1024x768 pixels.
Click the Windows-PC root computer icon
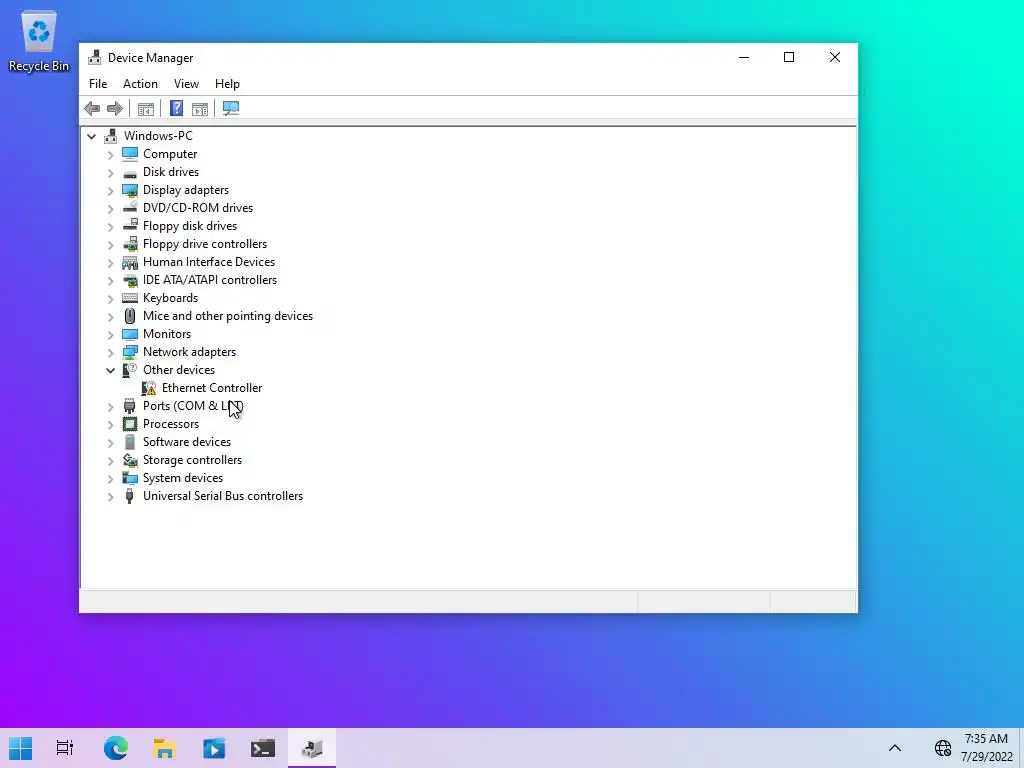111,136
